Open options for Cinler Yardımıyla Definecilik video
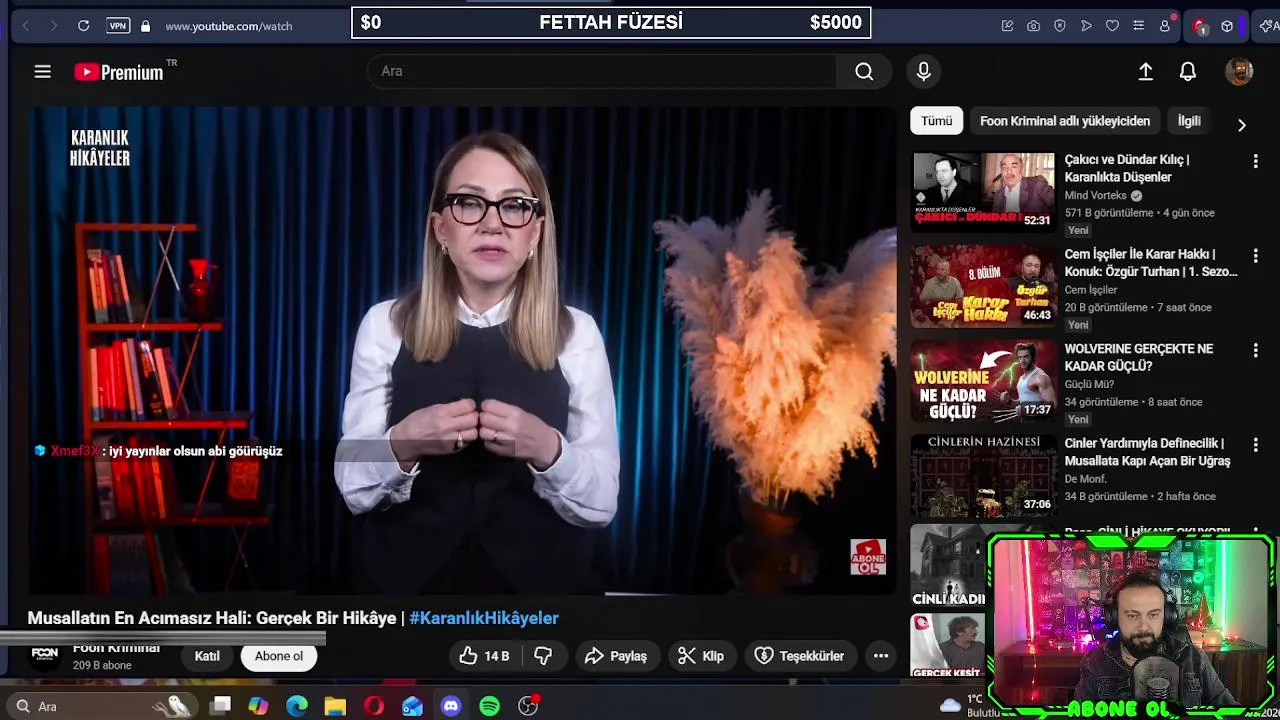Viewport: 1280px width, 720px height. point(1255,444)
